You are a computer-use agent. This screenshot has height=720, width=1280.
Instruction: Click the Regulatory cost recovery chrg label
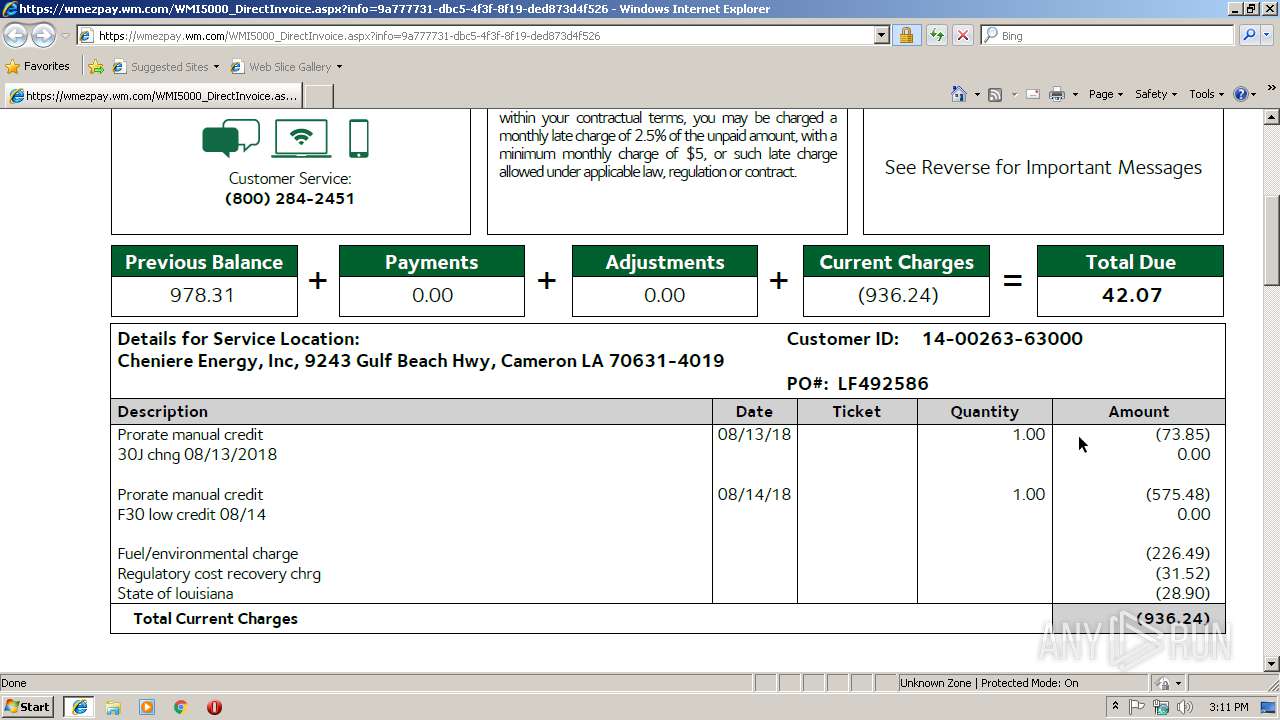coord(219,574)
